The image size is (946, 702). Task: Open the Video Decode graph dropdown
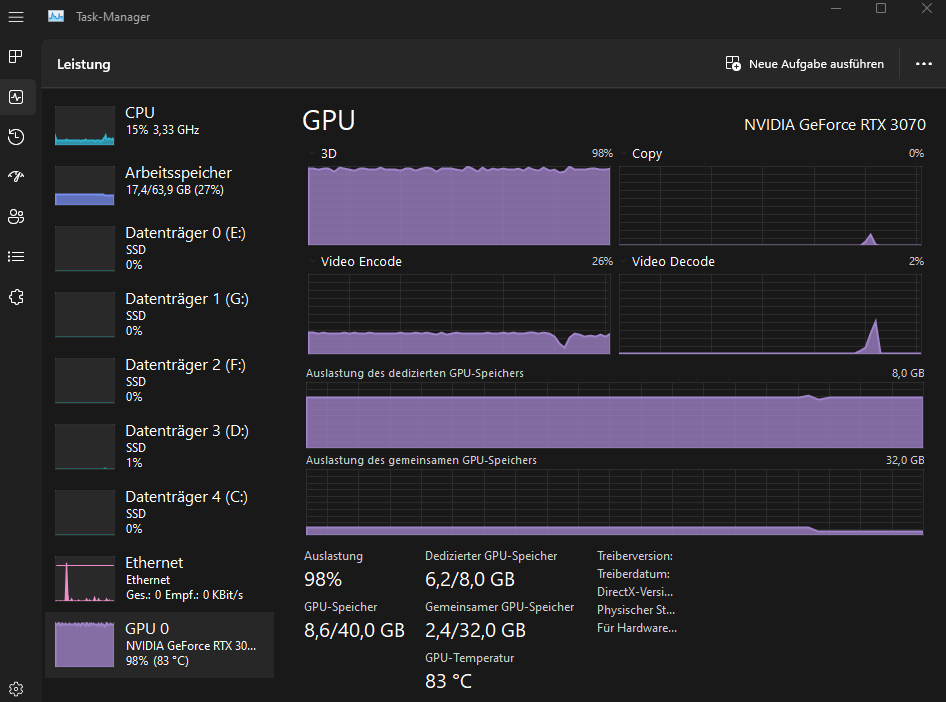point(623,261)
